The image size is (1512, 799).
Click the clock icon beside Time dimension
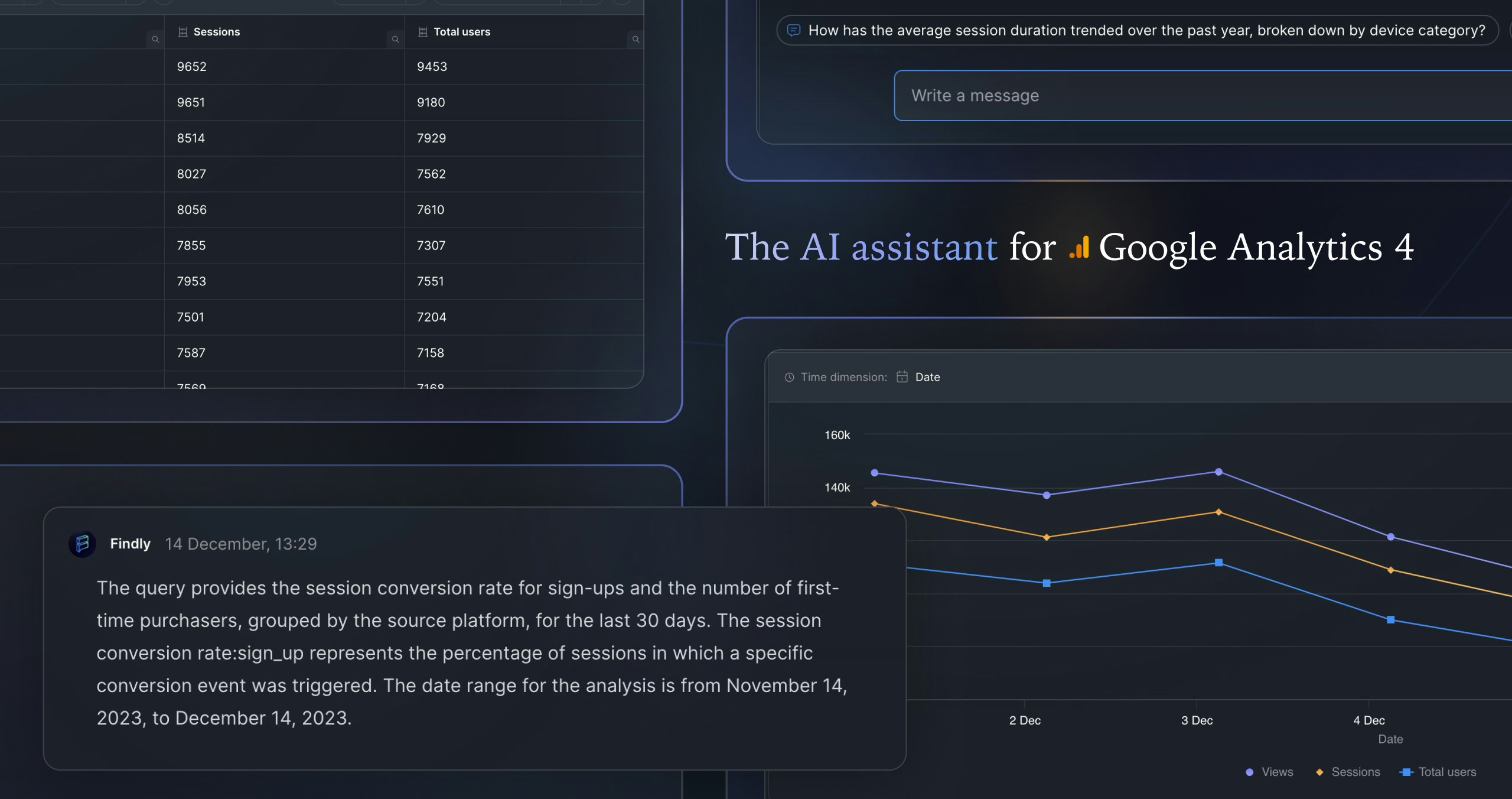tap(789, 377)
